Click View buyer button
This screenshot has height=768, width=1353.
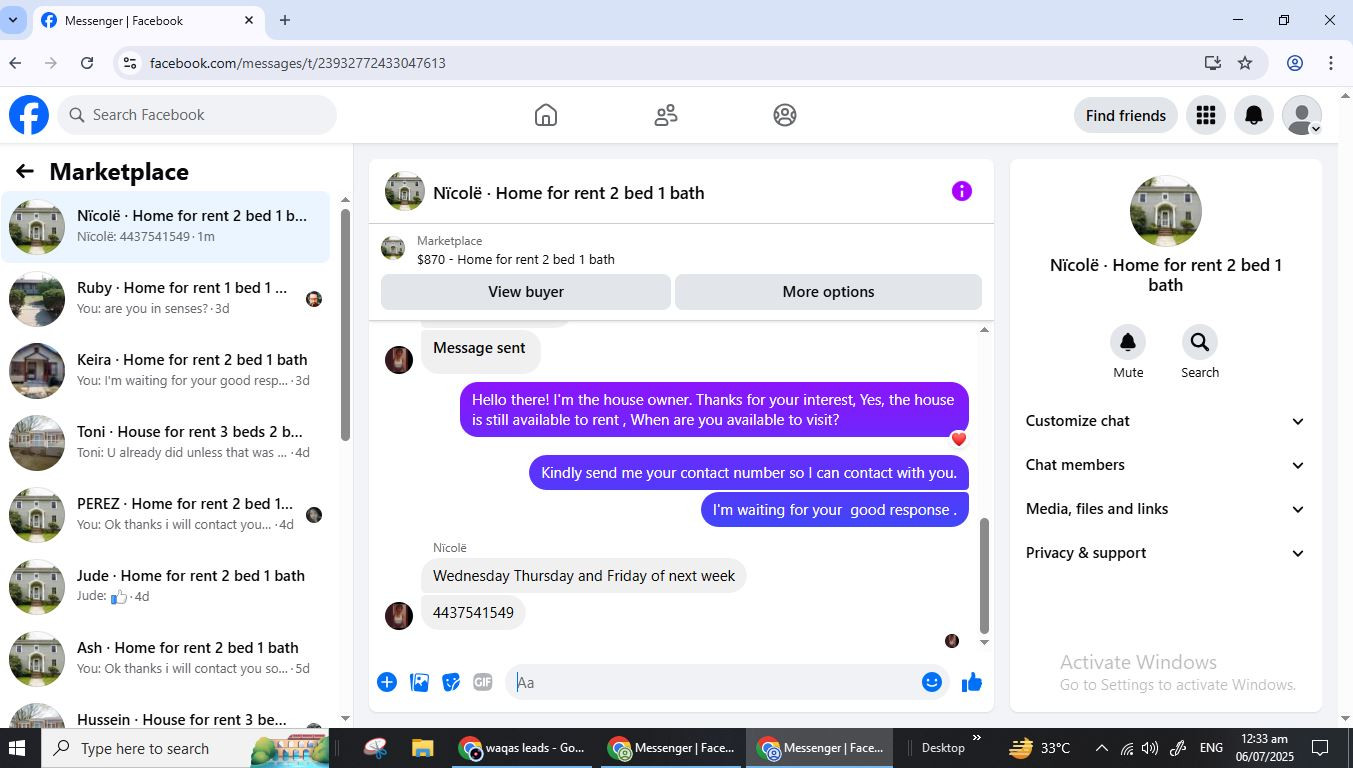click(526, 292)
